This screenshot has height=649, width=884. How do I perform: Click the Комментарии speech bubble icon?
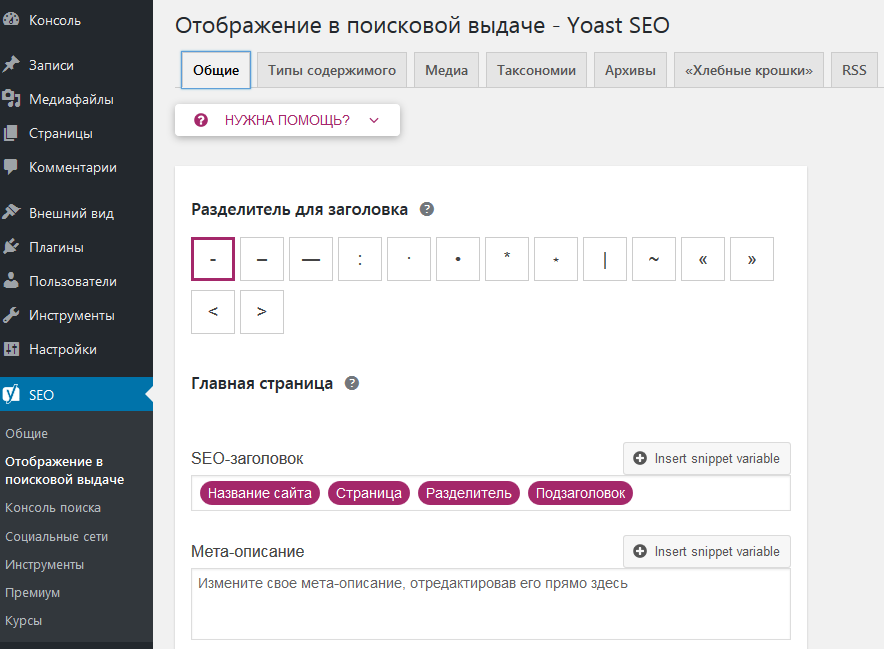click(x=11, y=167)
